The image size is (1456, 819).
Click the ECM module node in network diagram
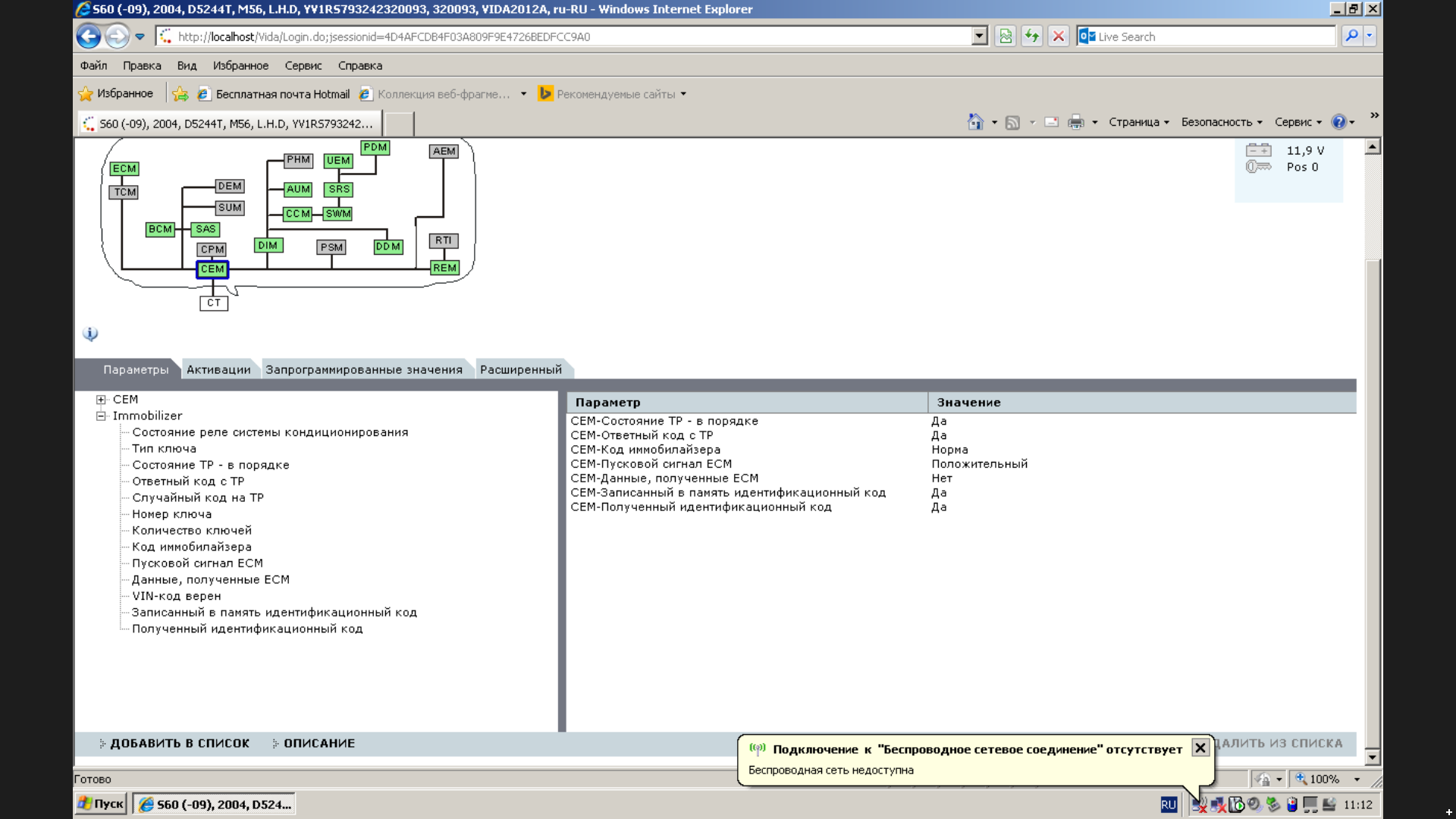[x=124, y=168]
